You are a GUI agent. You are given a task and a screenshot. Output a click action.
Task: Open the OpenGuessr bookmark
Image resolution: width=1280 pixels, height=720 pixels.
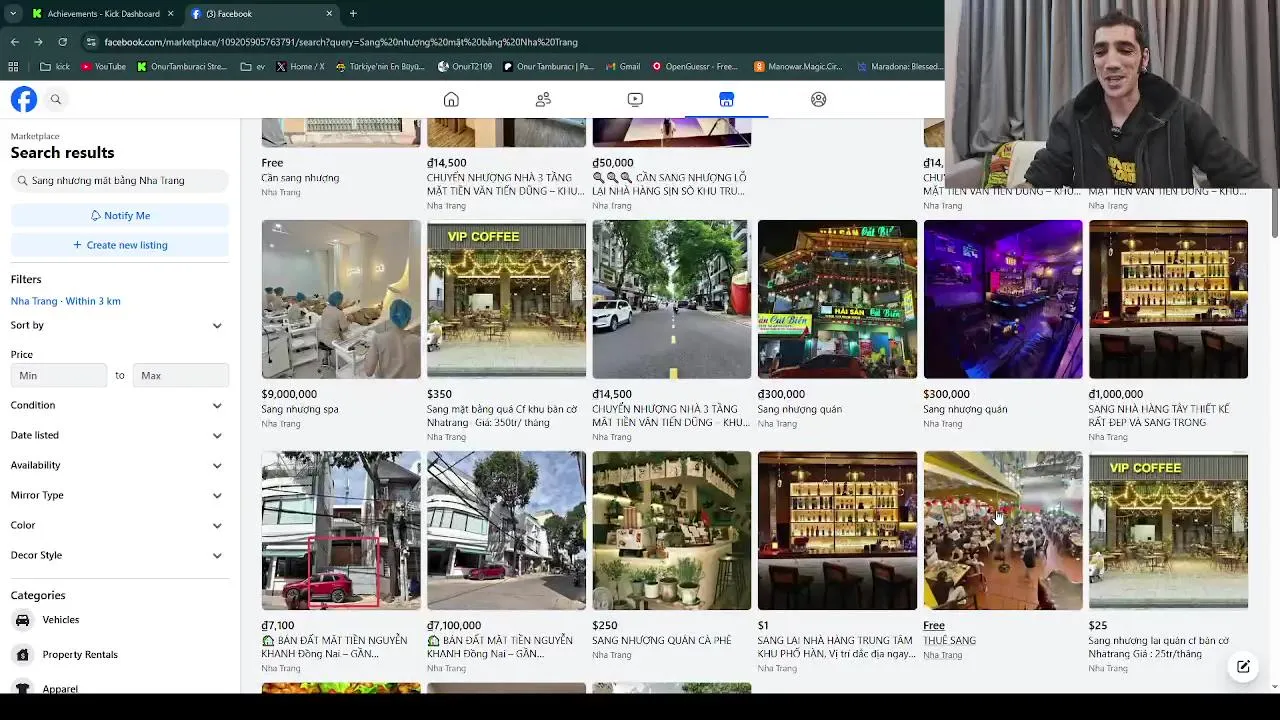pos(695,67)
